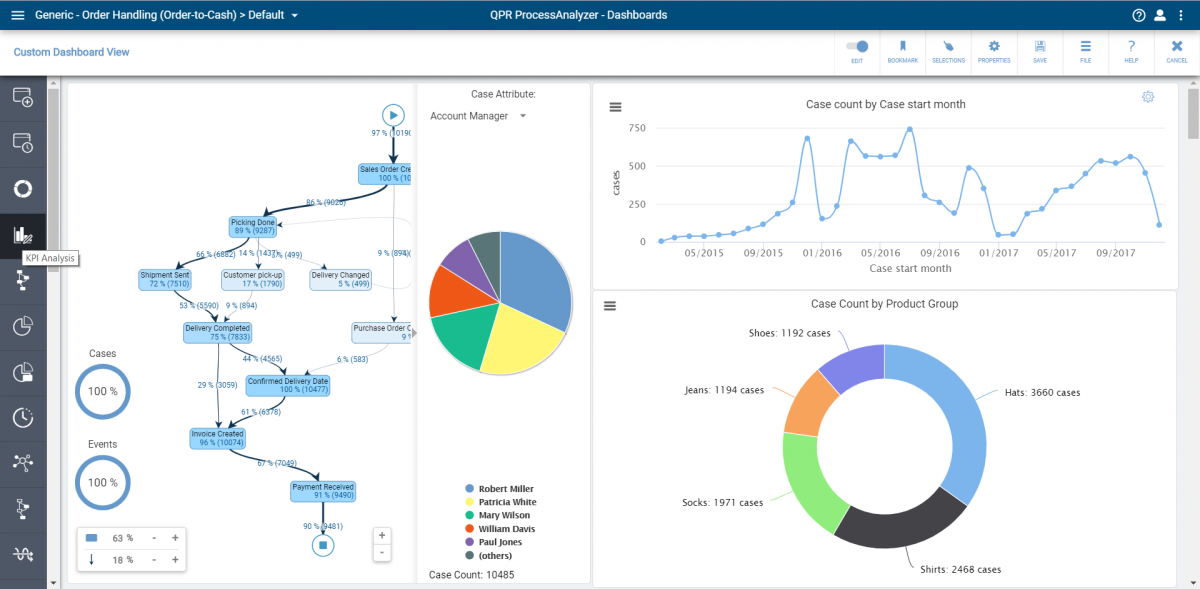Click the Robert Miller legend entry

click(499, 489)
